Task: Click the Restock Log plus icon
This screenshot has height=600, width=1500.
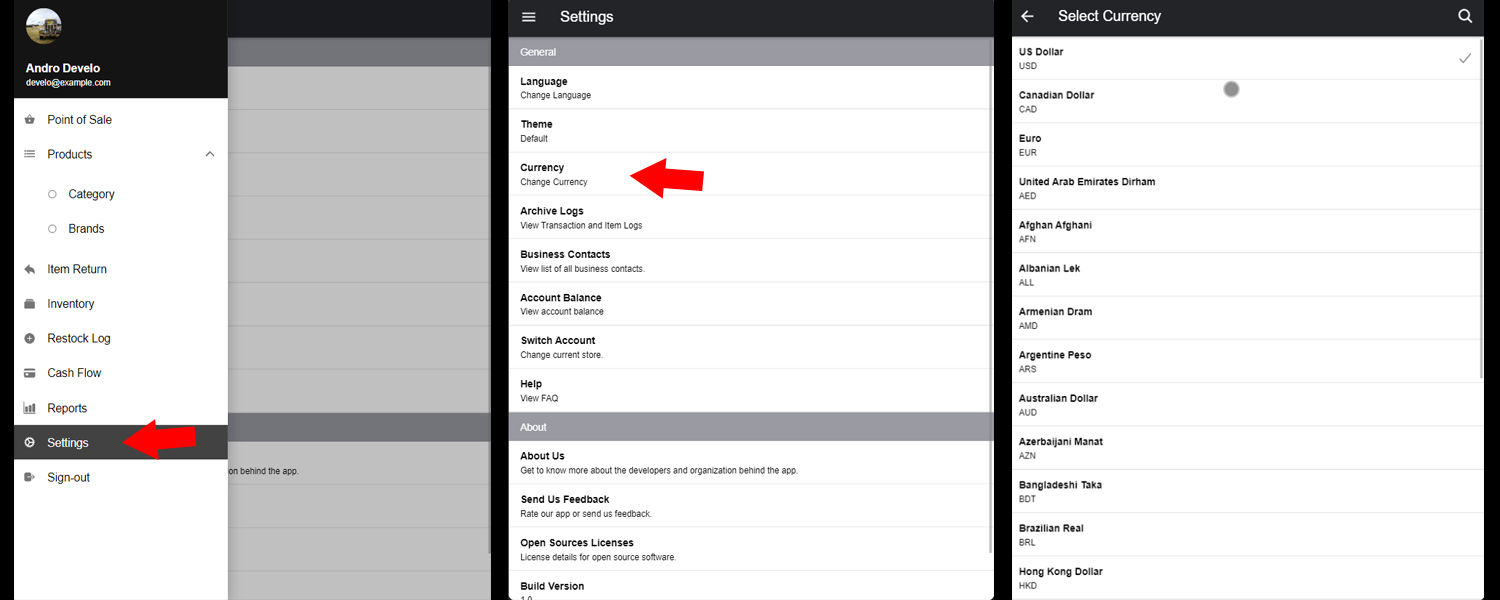Action: tap(29, 339)
